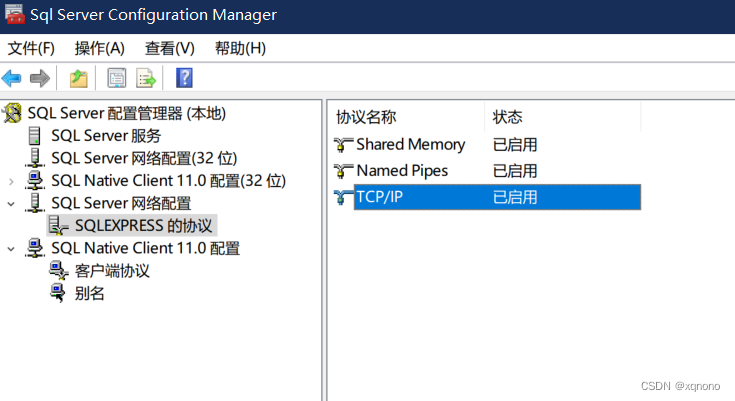The image size is (735, 401).
Task: Open the Properties toolbar icon
Action: point(117,78)
